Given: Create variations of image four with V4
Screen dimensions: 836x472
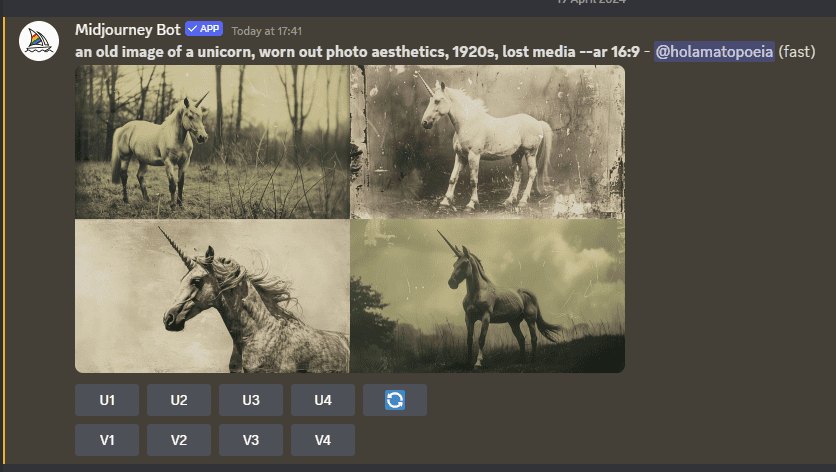Looking at the screenshot, I should [x=323, y=440].
